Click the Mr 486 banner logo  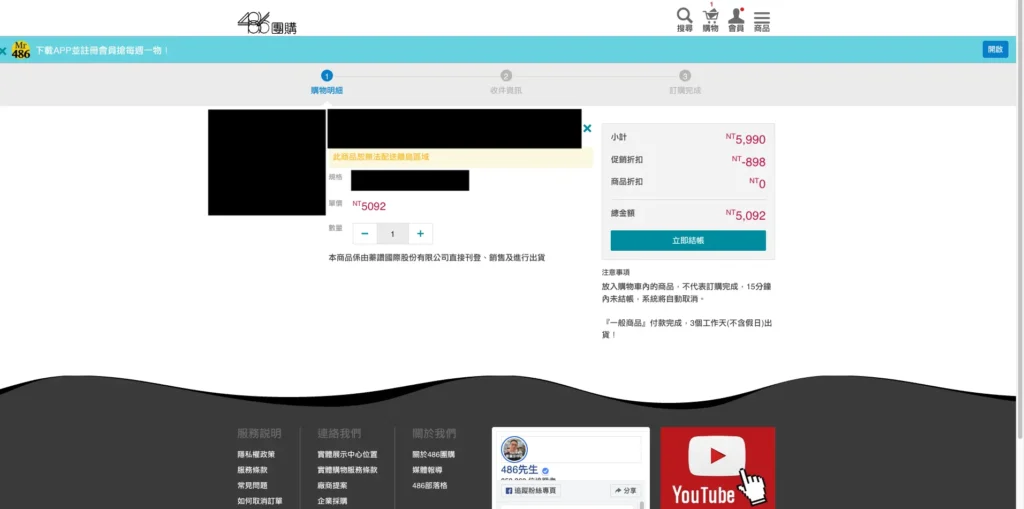[x=21, y=50]
